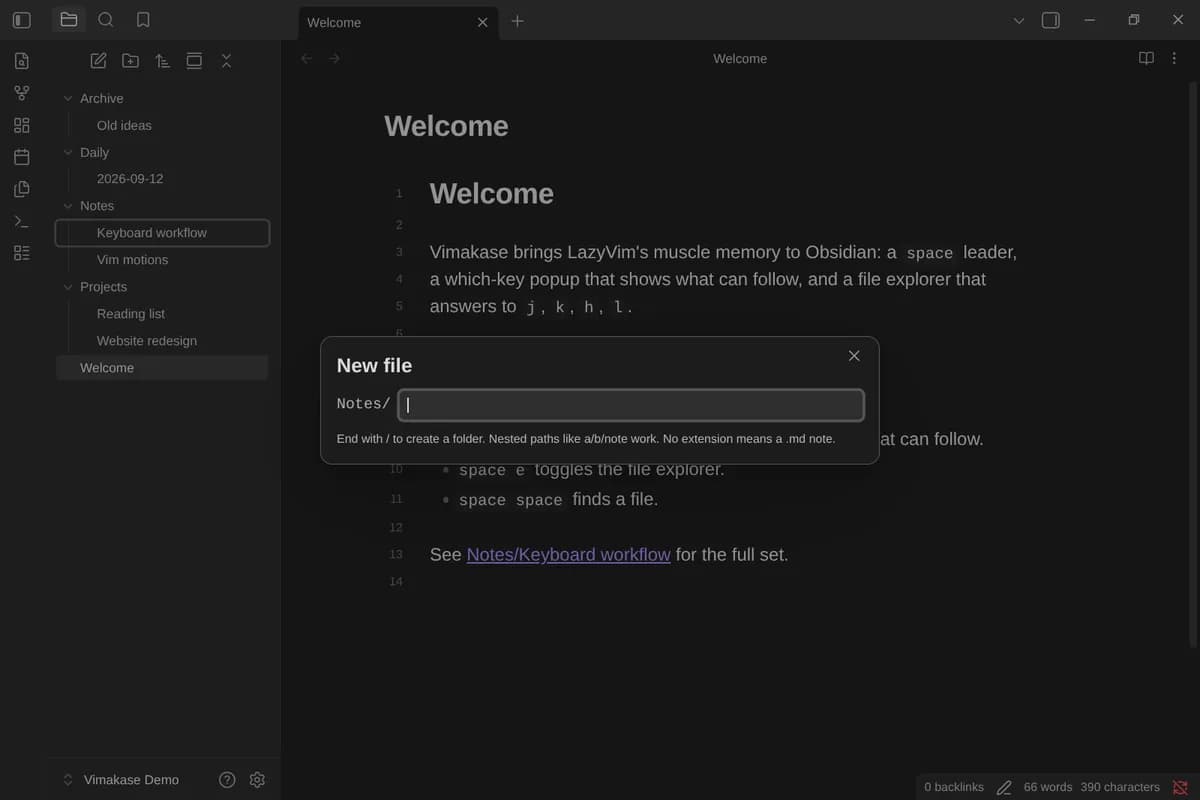Click the 0 backlinks status item

click(x=954, y=787)
